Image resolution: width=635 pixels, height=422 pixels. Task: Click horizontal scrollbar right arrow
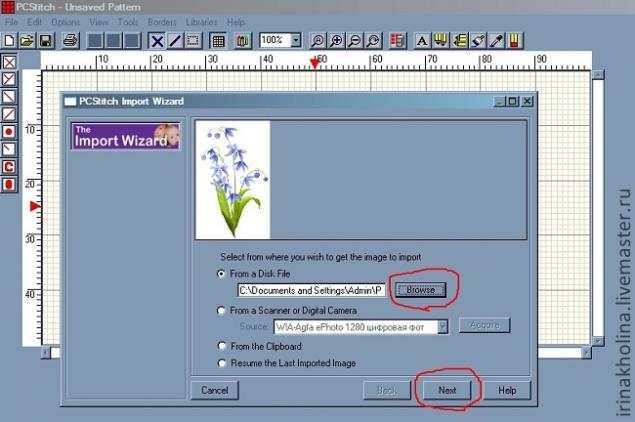(x=586, y=353)
